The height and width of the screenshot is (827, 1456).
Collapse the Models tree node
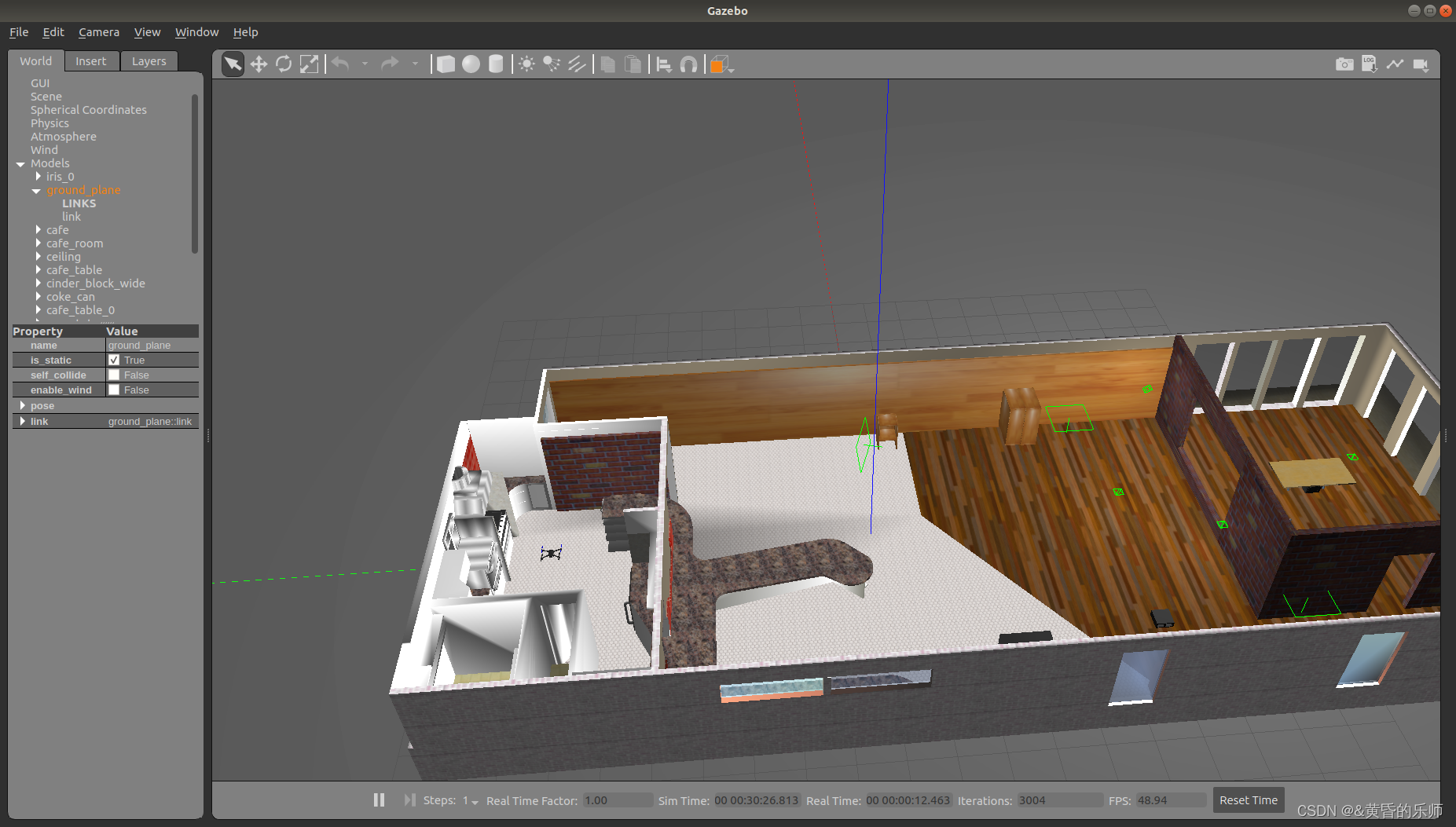pyautogui.click(x=20, y=163)
